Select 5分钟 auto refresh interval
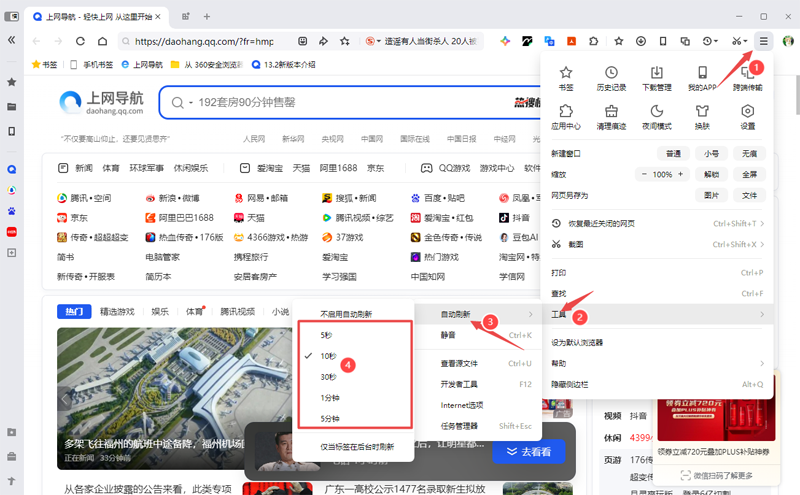The width and height of the screenshot is (800, 495). (355, 418)
